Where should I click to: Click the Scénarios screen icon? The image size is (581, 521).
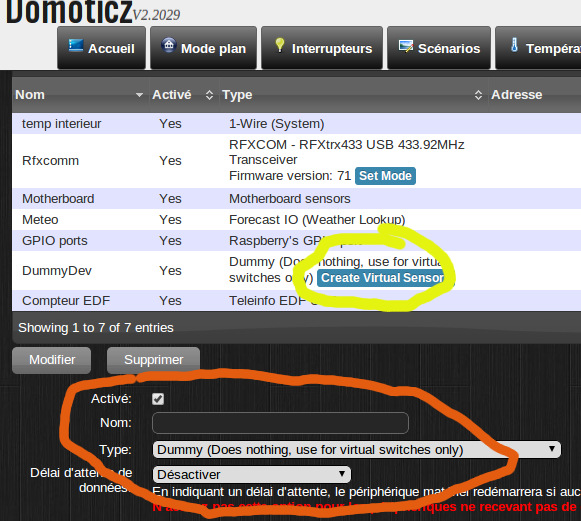(406, 46)
